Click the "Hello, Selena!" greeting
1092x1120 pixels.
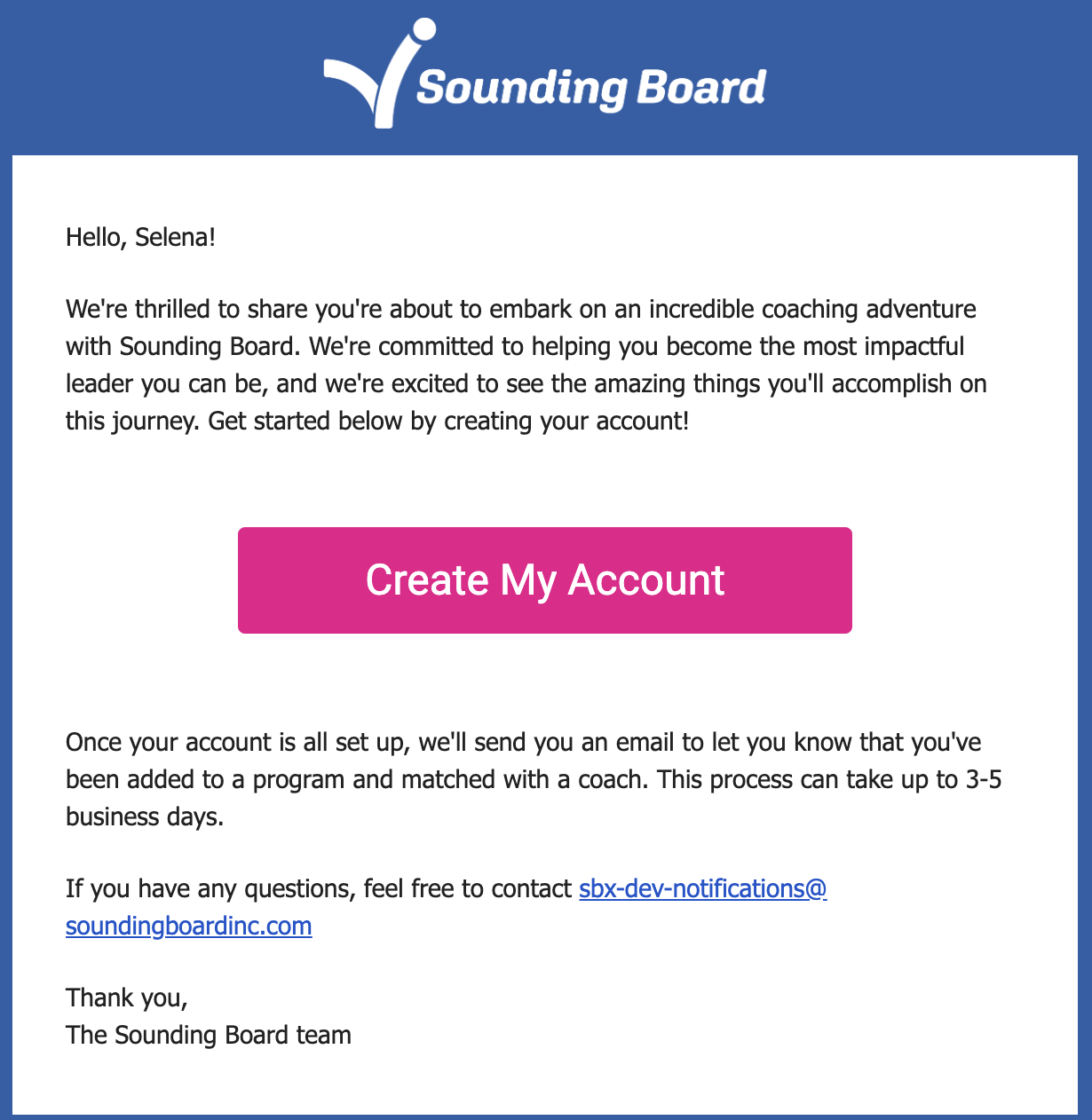pyautogui.click(x=140, y=237)
